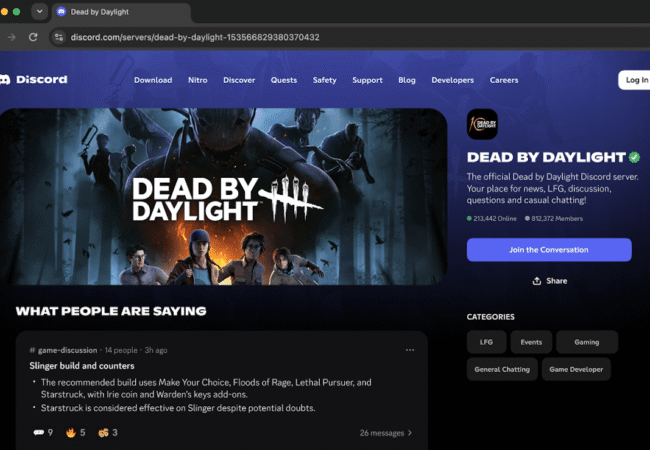Viewport: 650px width, 450px height.
Task: Open the Developers nav link
Action: coord(453,80)
